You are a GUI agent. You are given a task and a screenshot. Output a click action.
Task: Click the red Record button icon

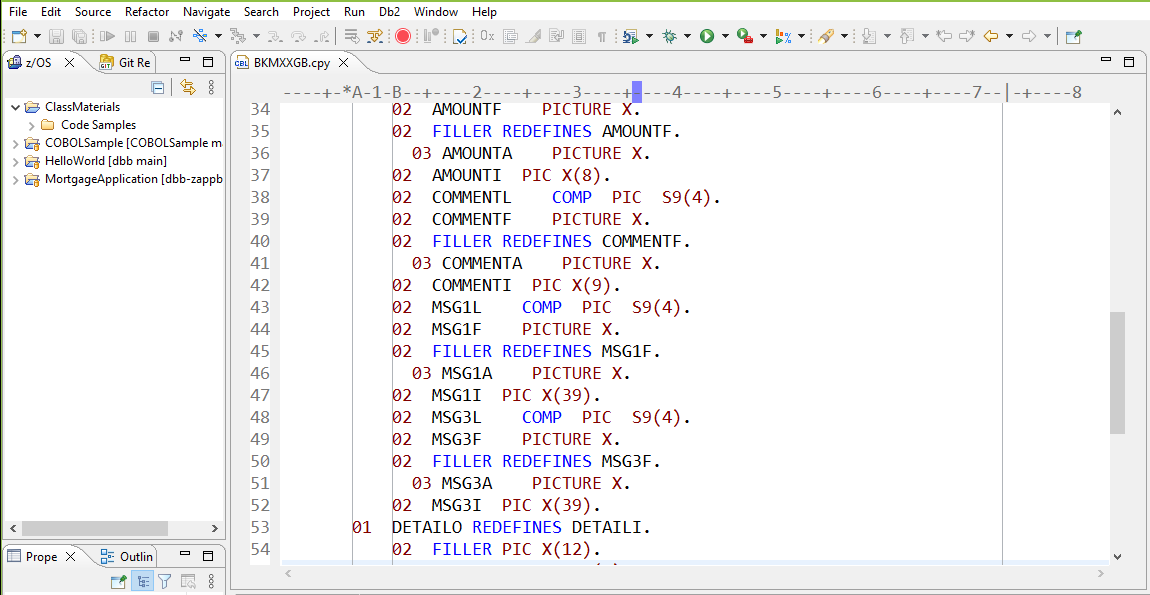(403, 36)
